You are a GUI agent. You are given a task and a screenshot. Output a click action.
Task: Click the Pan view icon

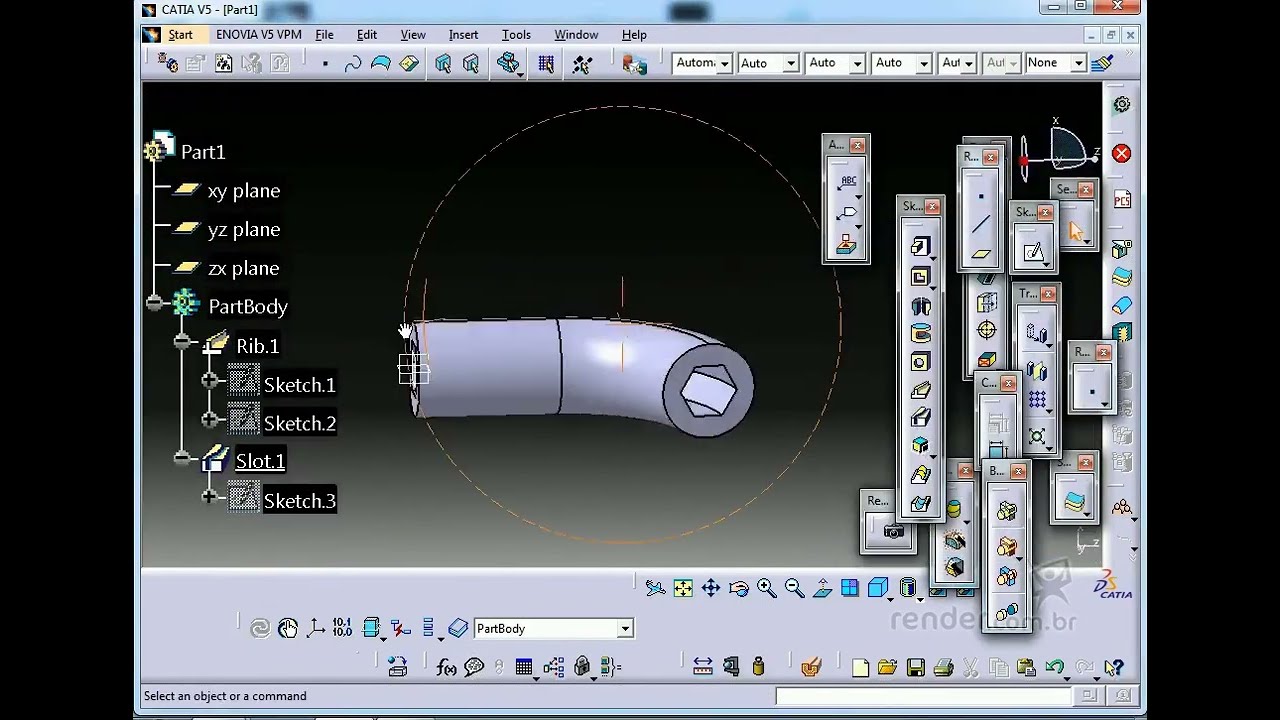click(711, 588)
